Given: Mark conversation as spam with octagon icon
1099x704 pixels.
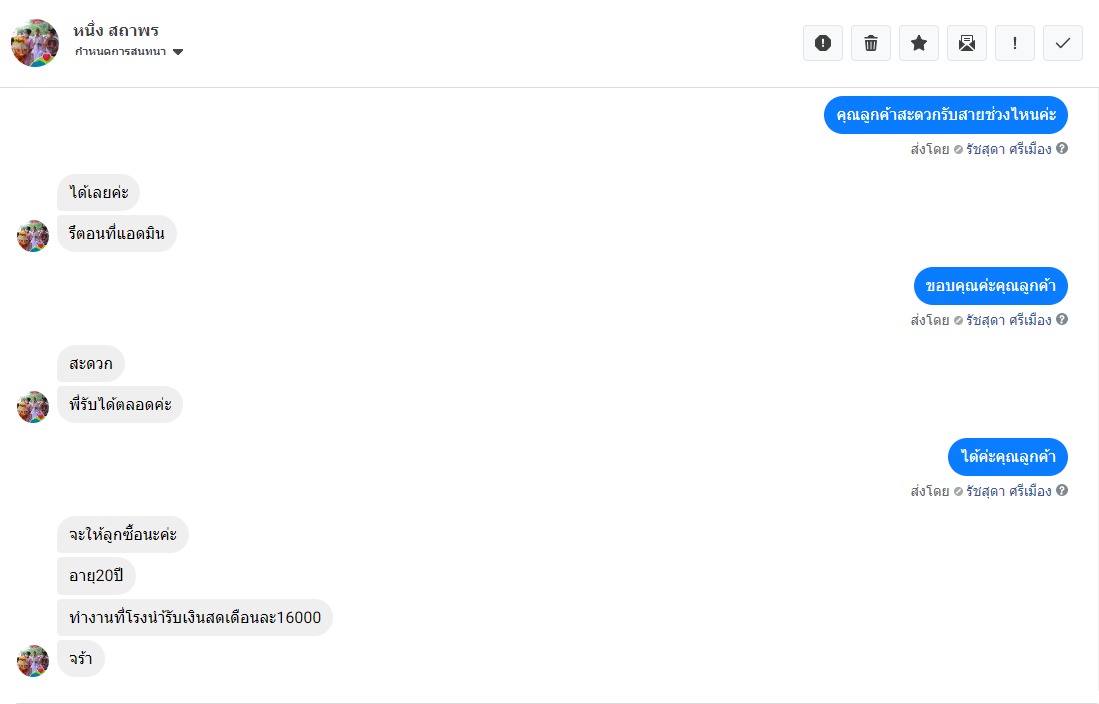Looking at the screenshot, I should tap(823, 43).
